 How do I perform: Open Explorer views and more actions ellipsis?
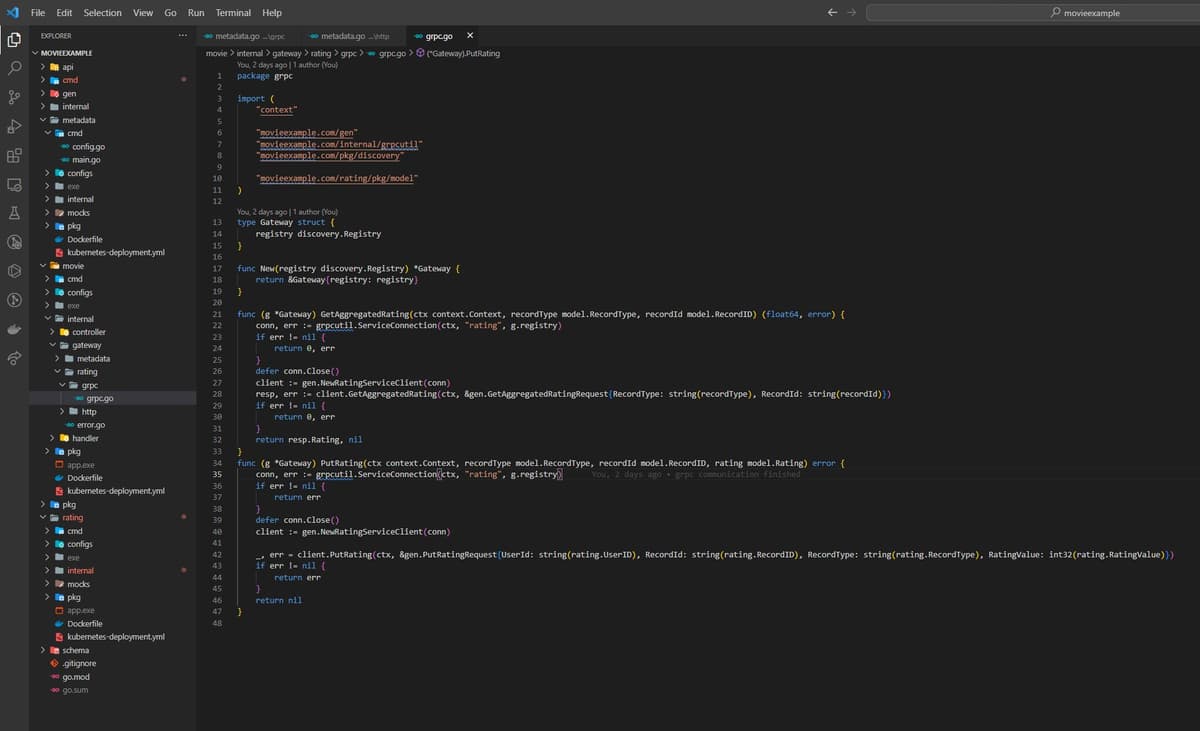tap(182, 36)
